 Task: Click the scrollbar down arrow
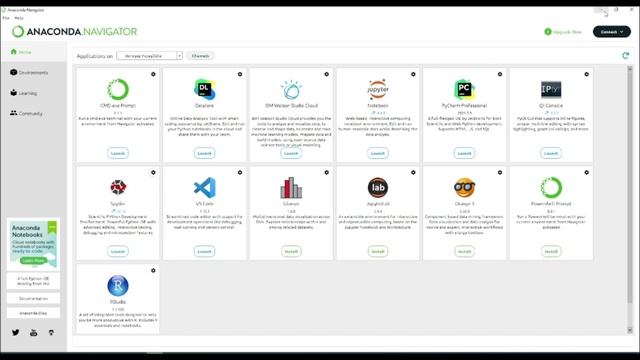[x=630, y=330]
